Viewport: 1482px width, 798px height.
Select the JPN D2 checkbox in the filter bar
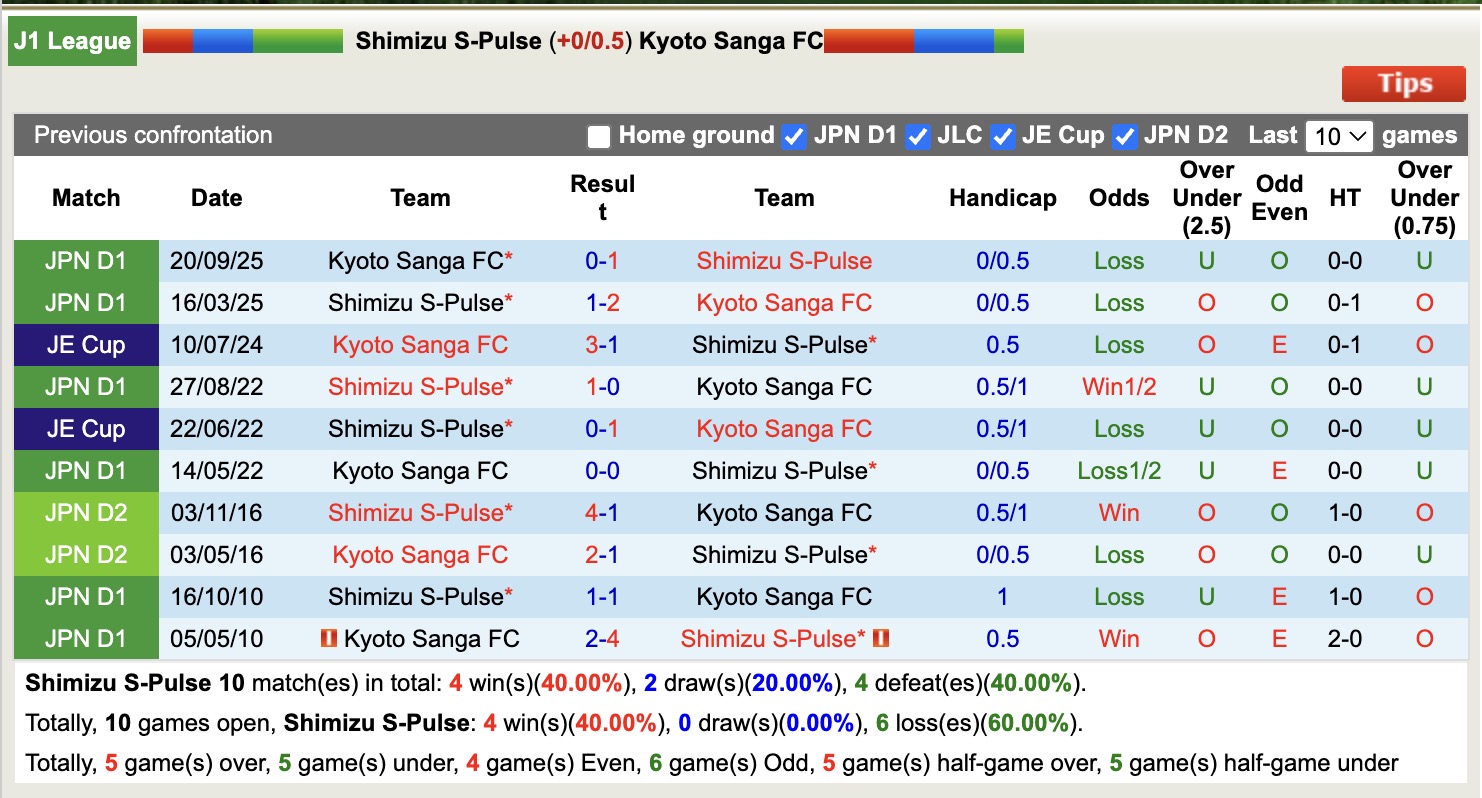(1126, 136)
